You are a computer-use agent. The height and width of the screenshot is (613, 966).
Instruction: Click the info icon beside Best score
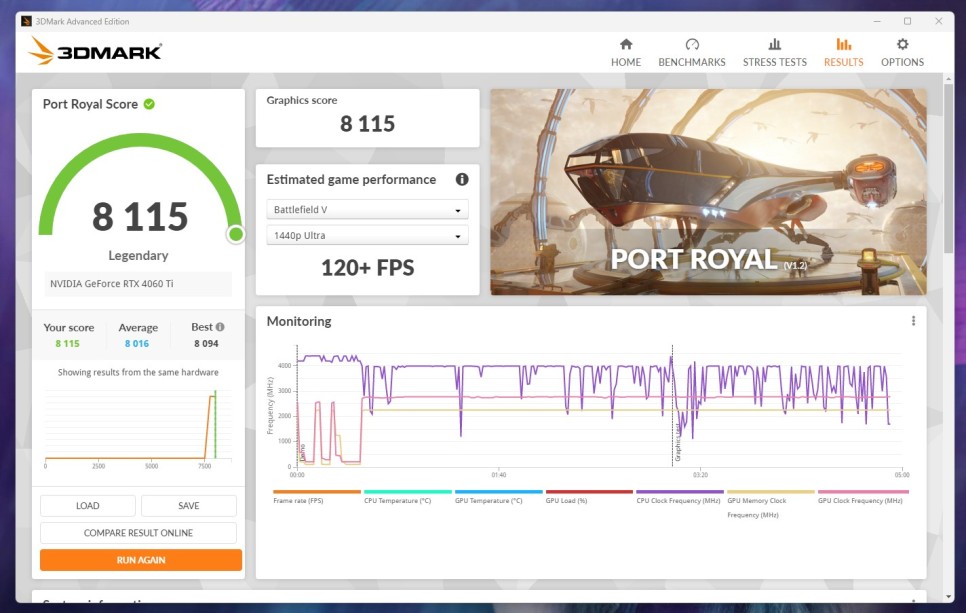point(220,327)
